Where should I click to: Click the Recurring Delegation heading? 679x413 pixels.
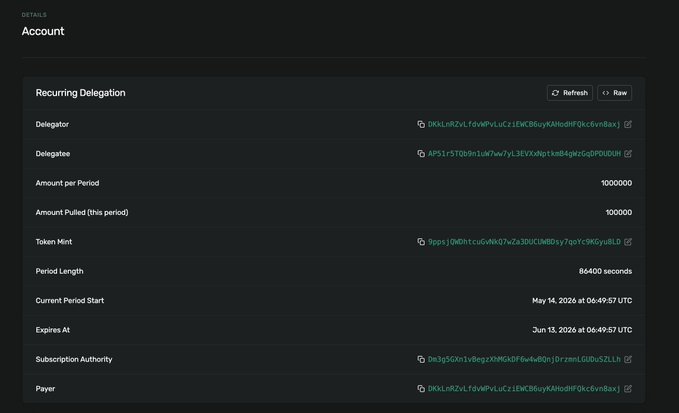pos(81,93)
